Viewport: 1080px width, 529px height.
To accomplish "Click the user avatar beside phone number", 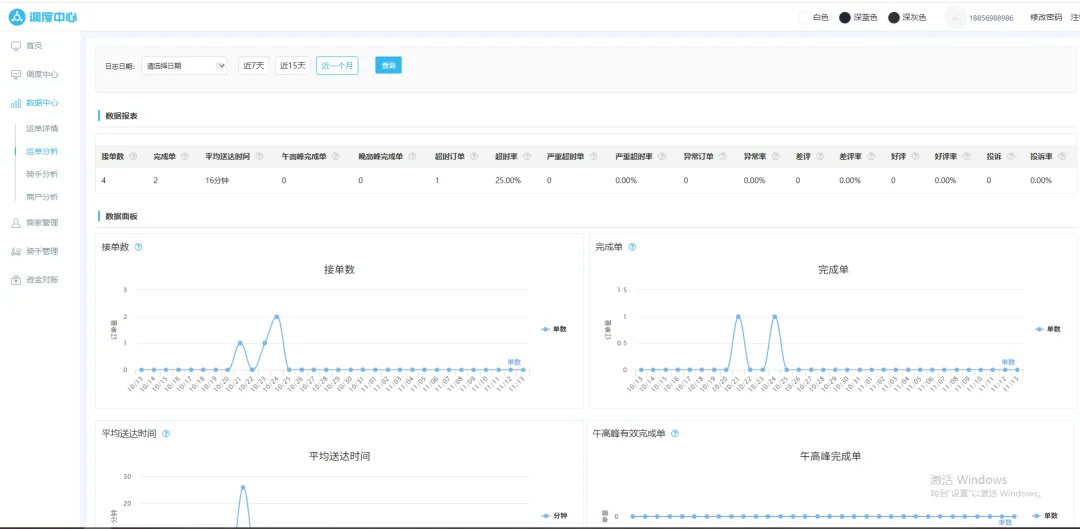I will [x=954, y=17].
